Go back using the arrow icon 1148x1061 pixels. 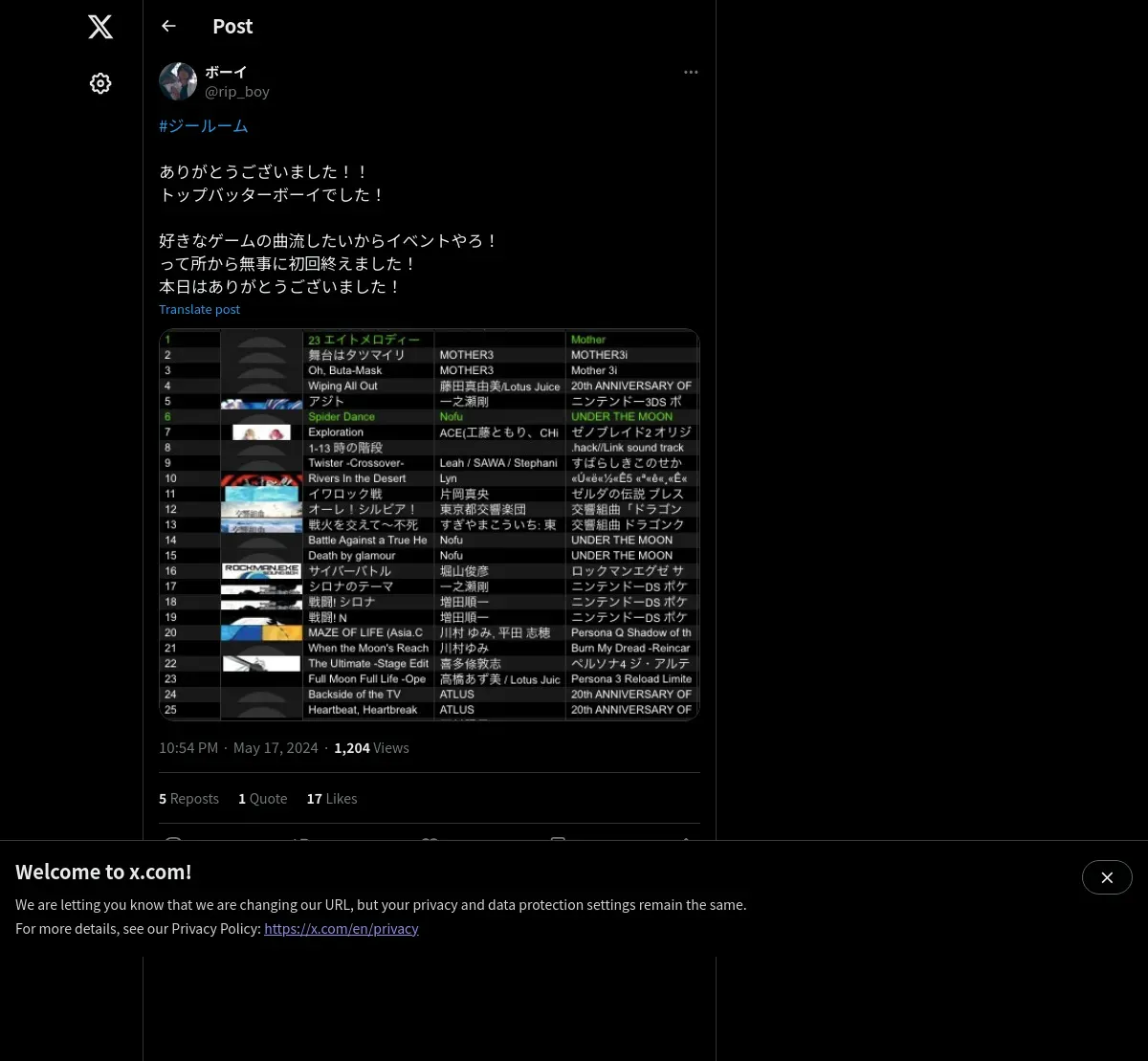[x=168, y=26]
